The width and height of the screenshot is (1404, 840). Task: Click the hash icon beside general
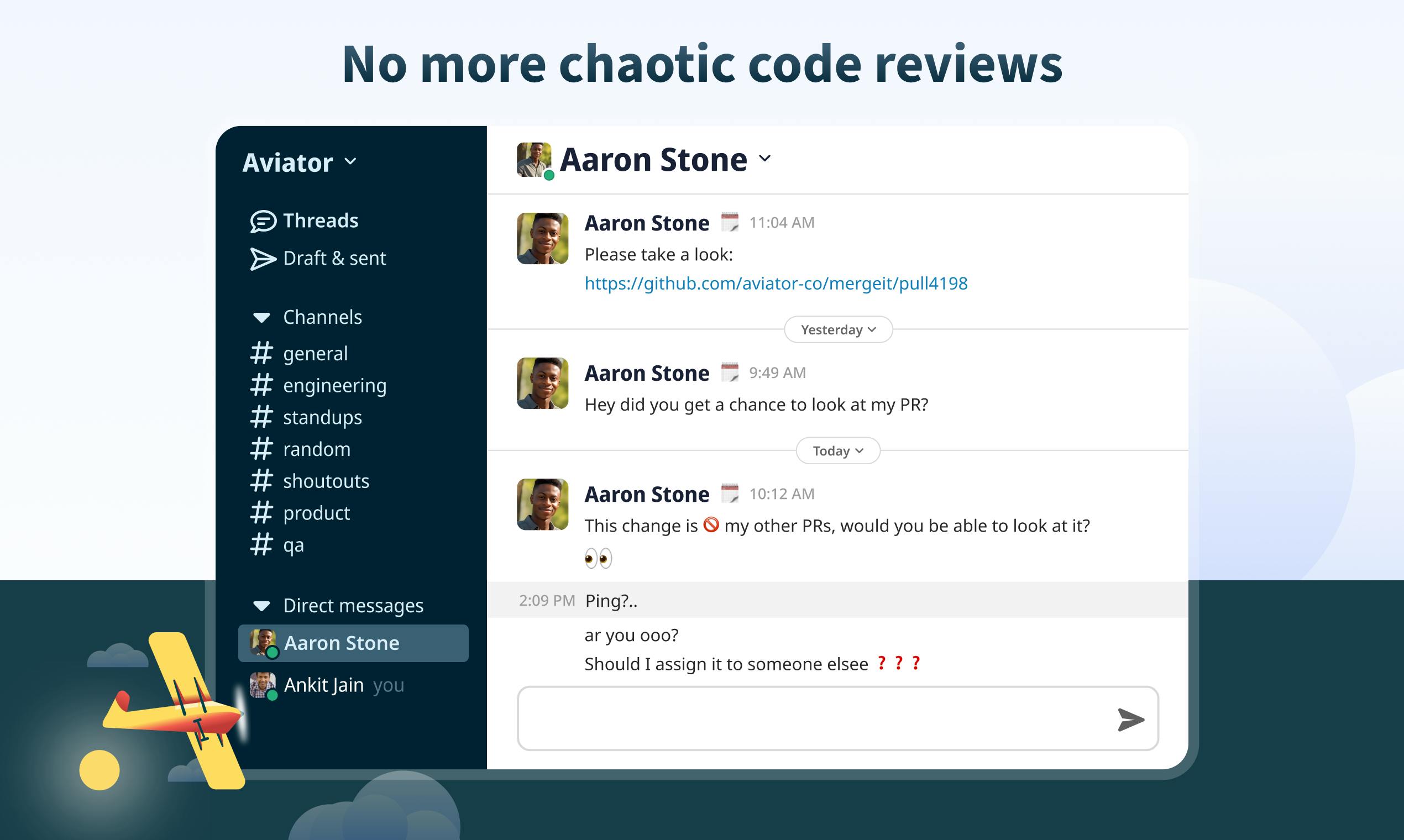(x=261, y=353)
